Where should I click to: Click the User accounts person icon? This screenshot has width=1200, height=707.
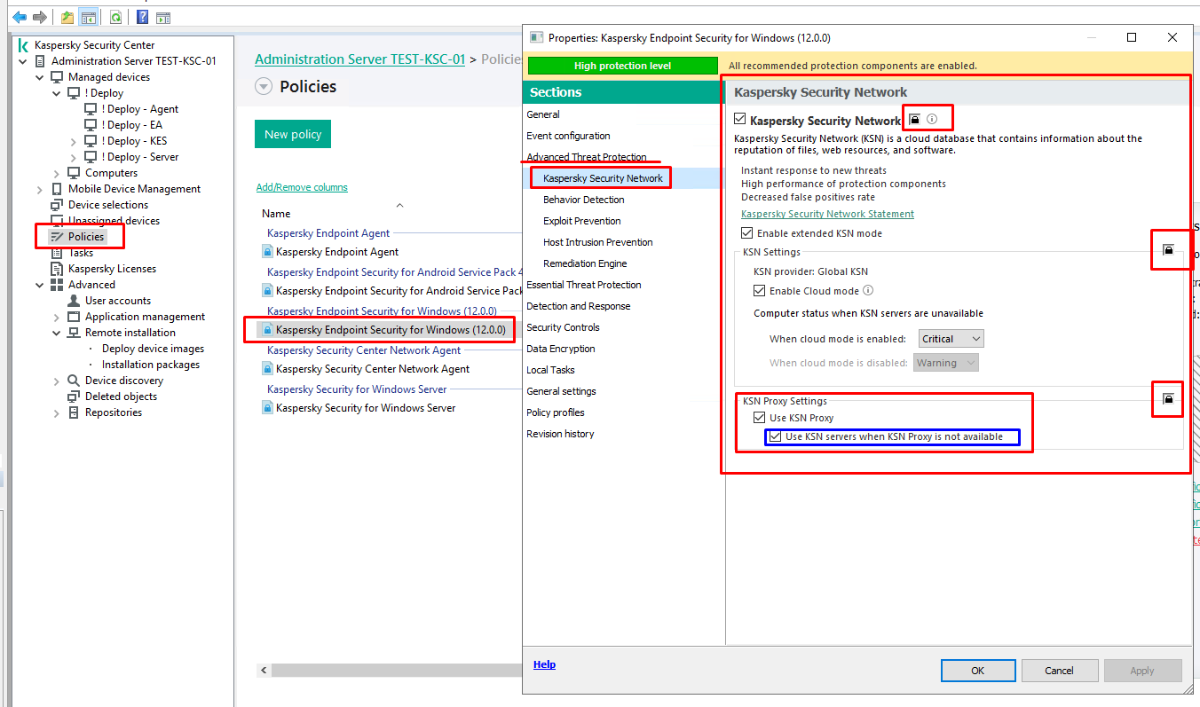[x=74, y=301]
